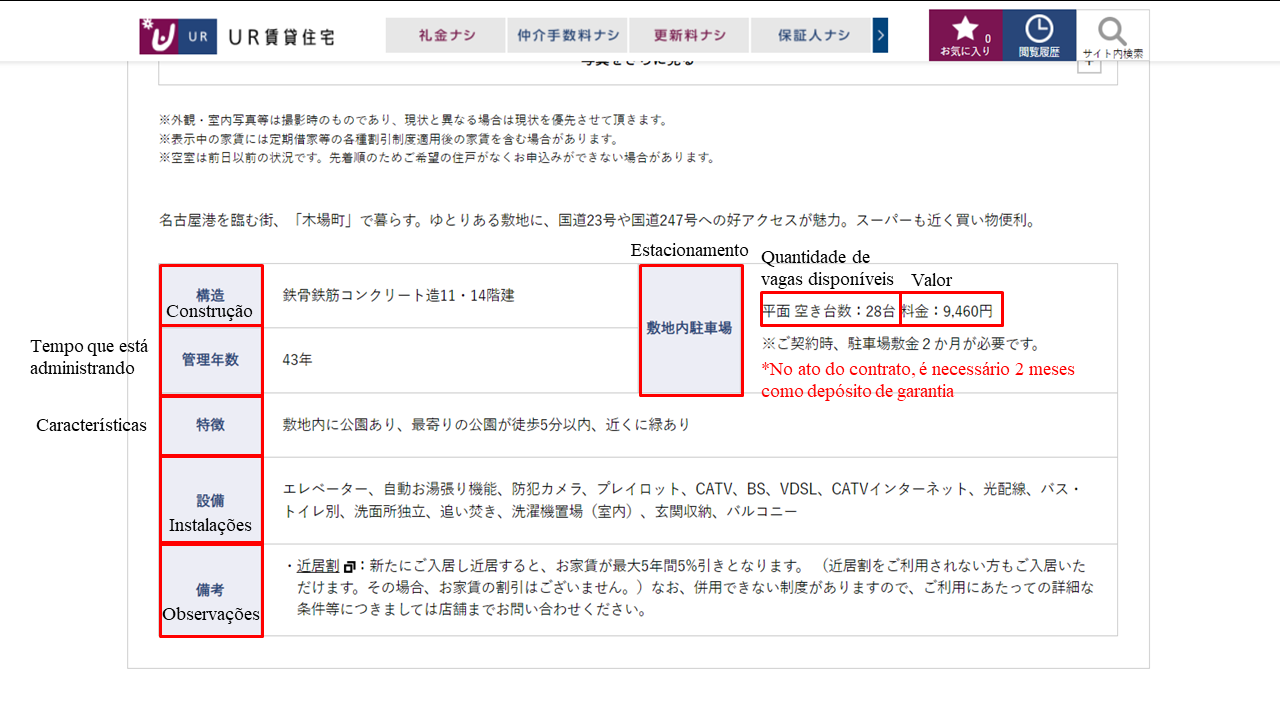The width and height of the screenshot is (1280, 720).
Task: Click external link icon beside 近居割
Action: pyautogui.click(x=349, y=566)
